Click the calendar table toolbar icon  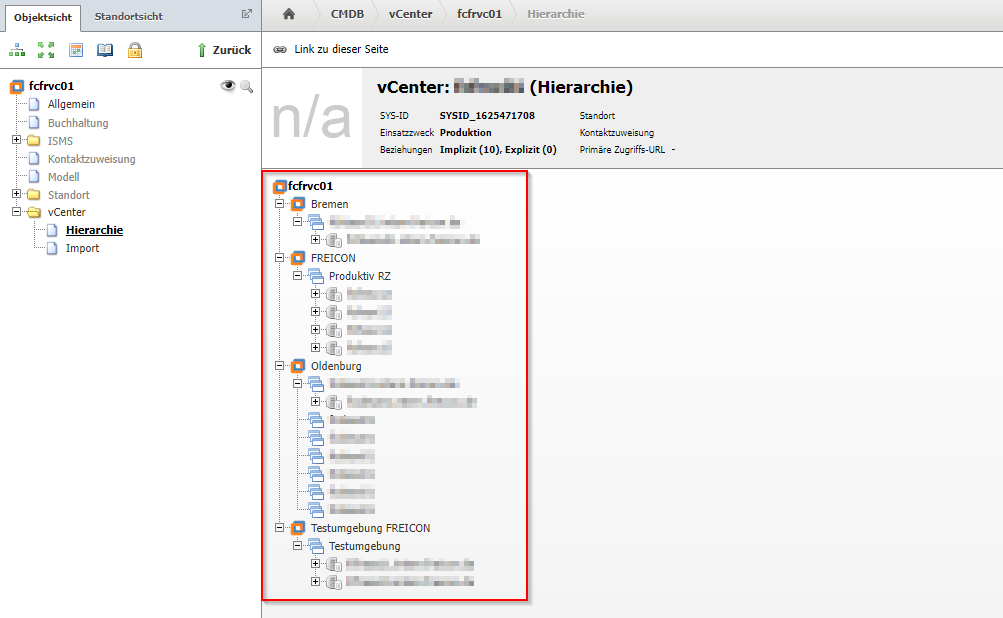(x=76, y=50)
